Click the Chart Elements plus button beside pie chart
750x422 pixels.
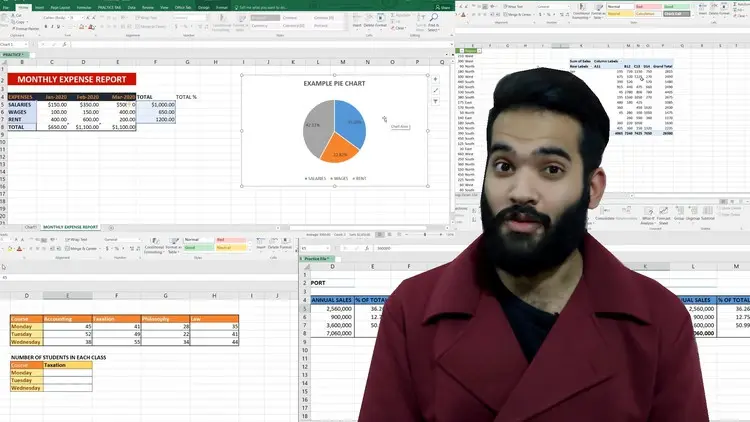435,79
